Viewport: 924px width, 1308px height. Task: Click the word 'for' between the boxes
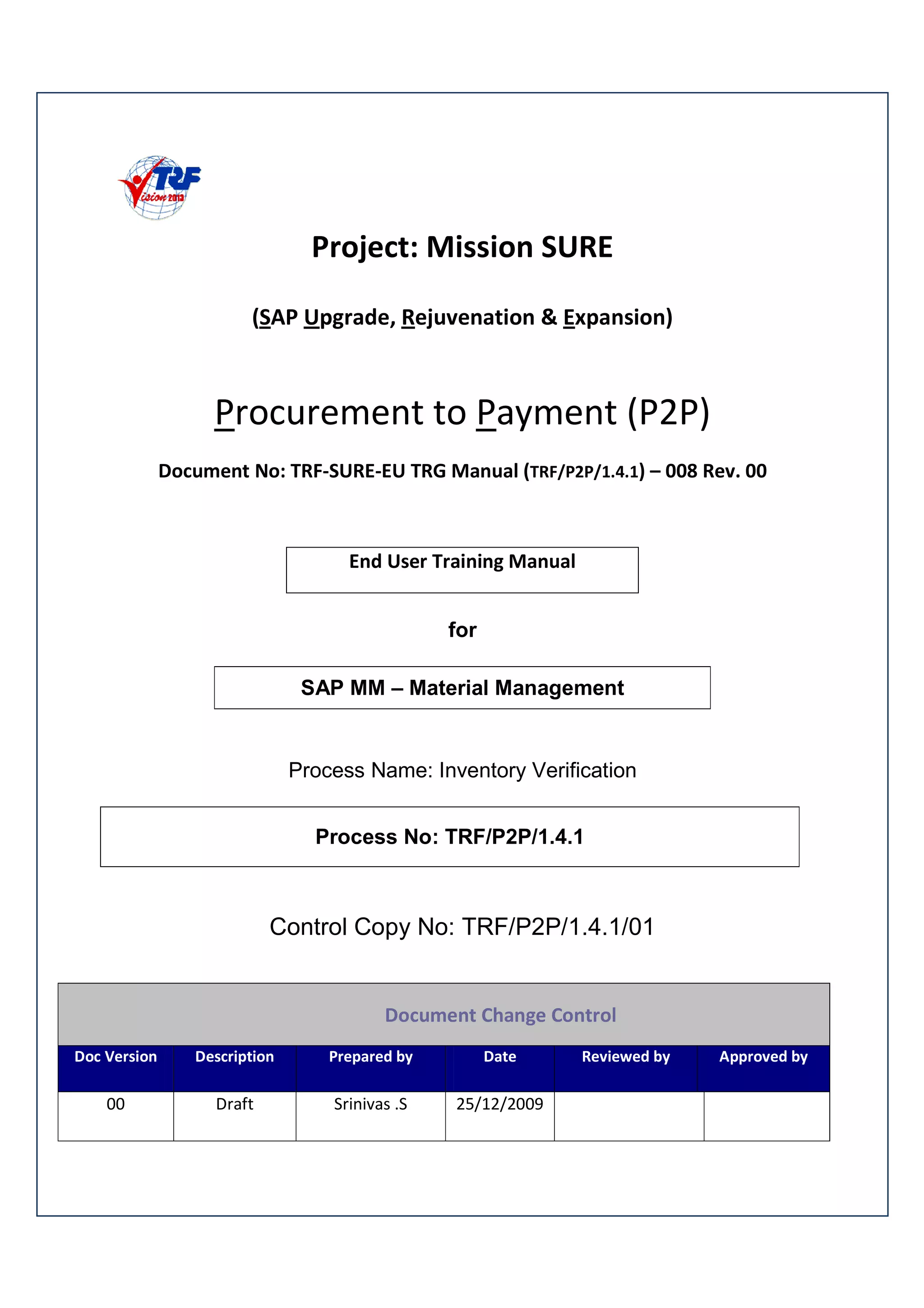[x=462, y=630]
